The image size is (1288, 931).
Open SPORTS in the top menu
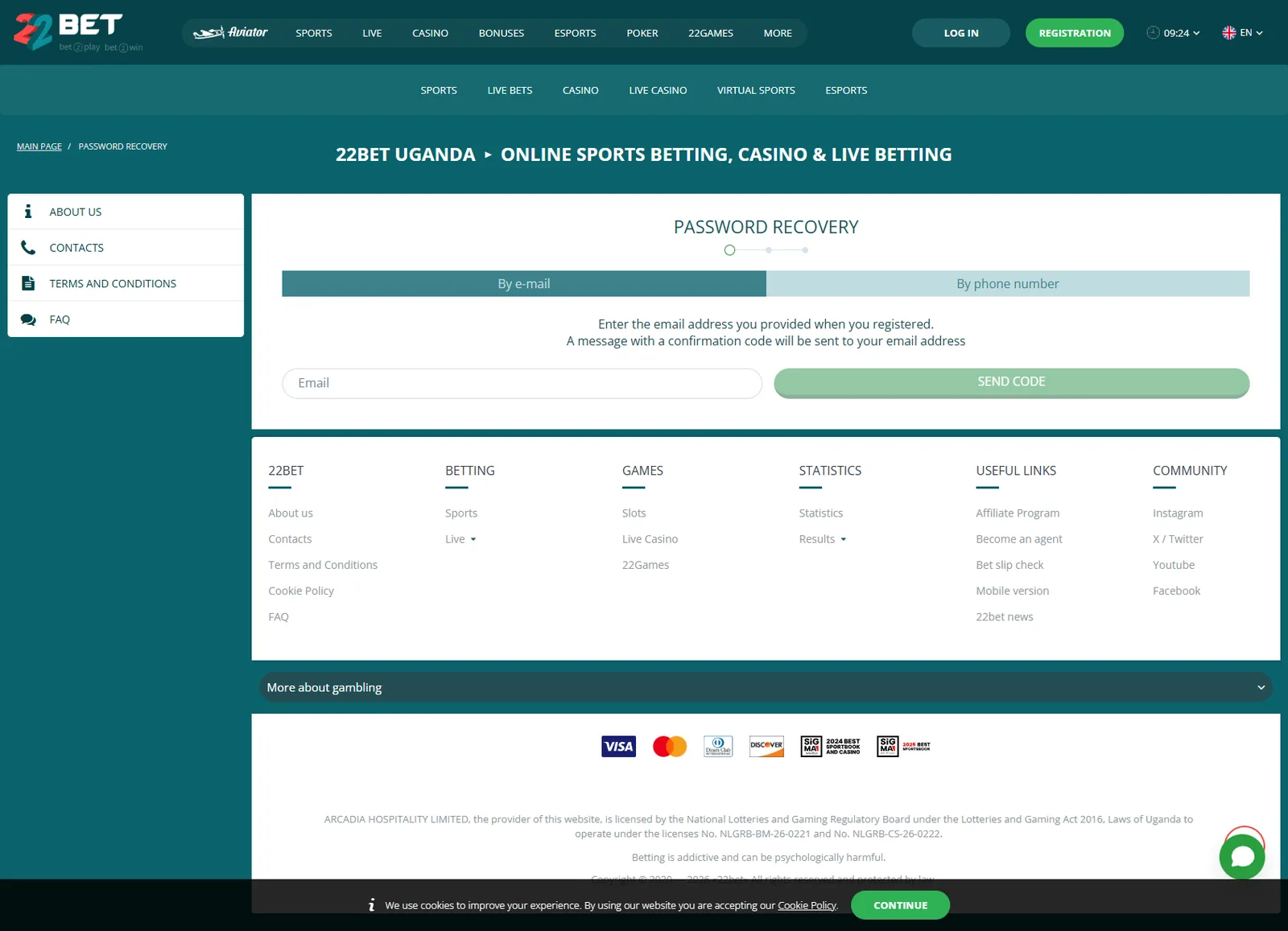coord(314,33)
